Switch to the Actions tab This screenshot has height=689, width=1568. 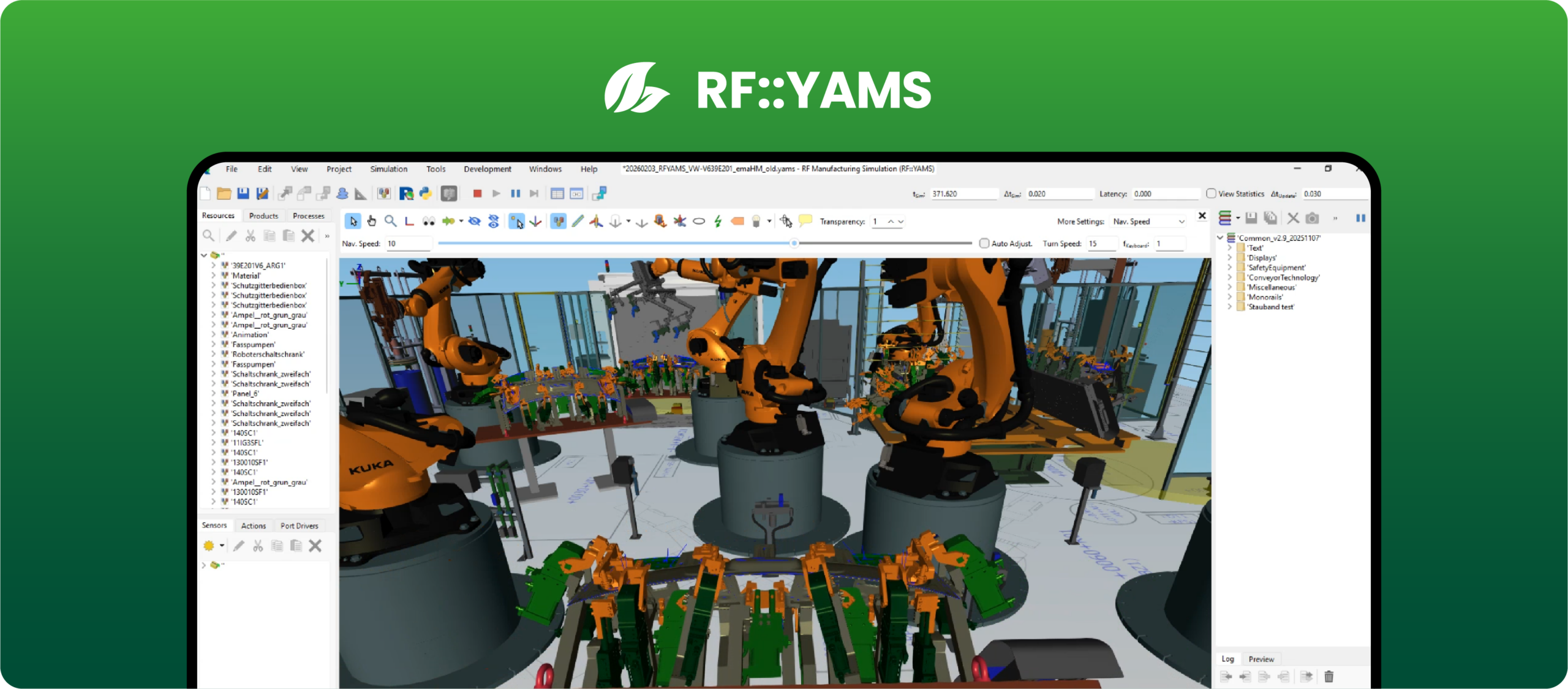[253, 525]
